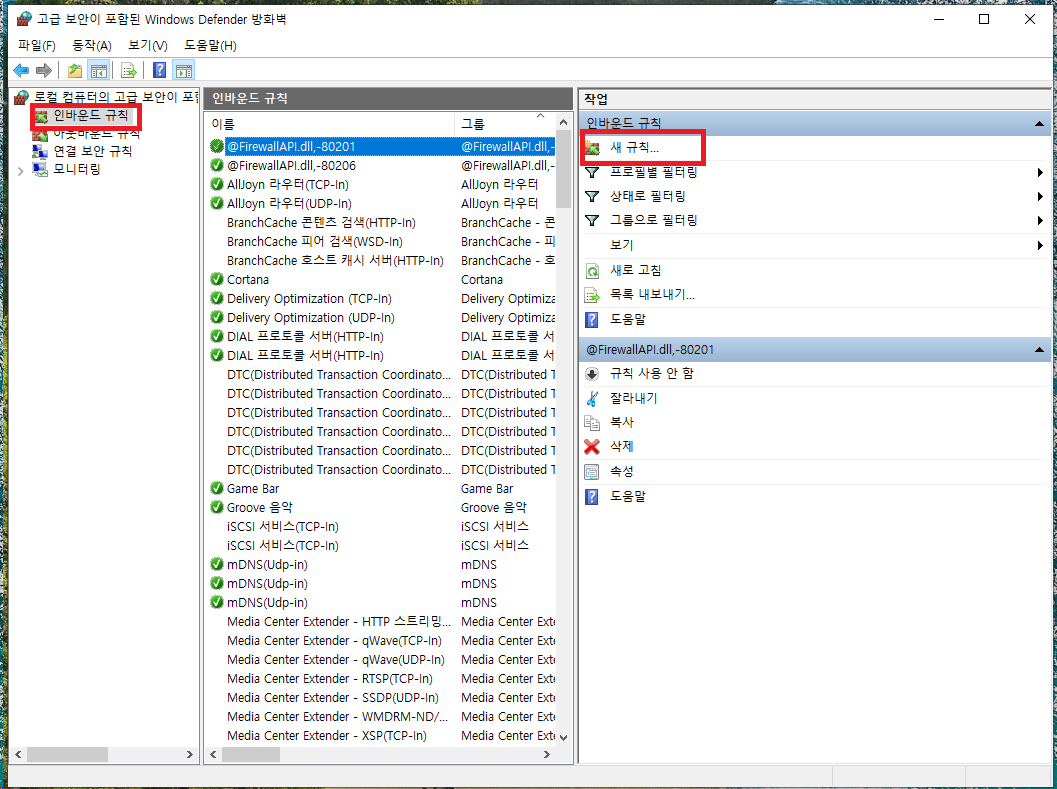Screen dimensions: 1057x789
Task: Click the Up one level folder icon
Action: 75,70
